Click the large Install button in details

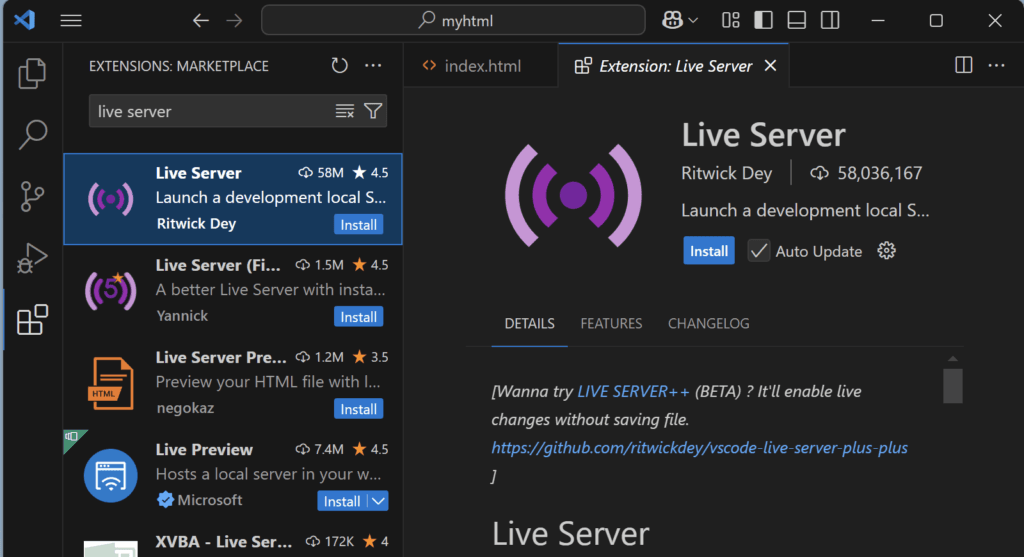pos(709,251)
